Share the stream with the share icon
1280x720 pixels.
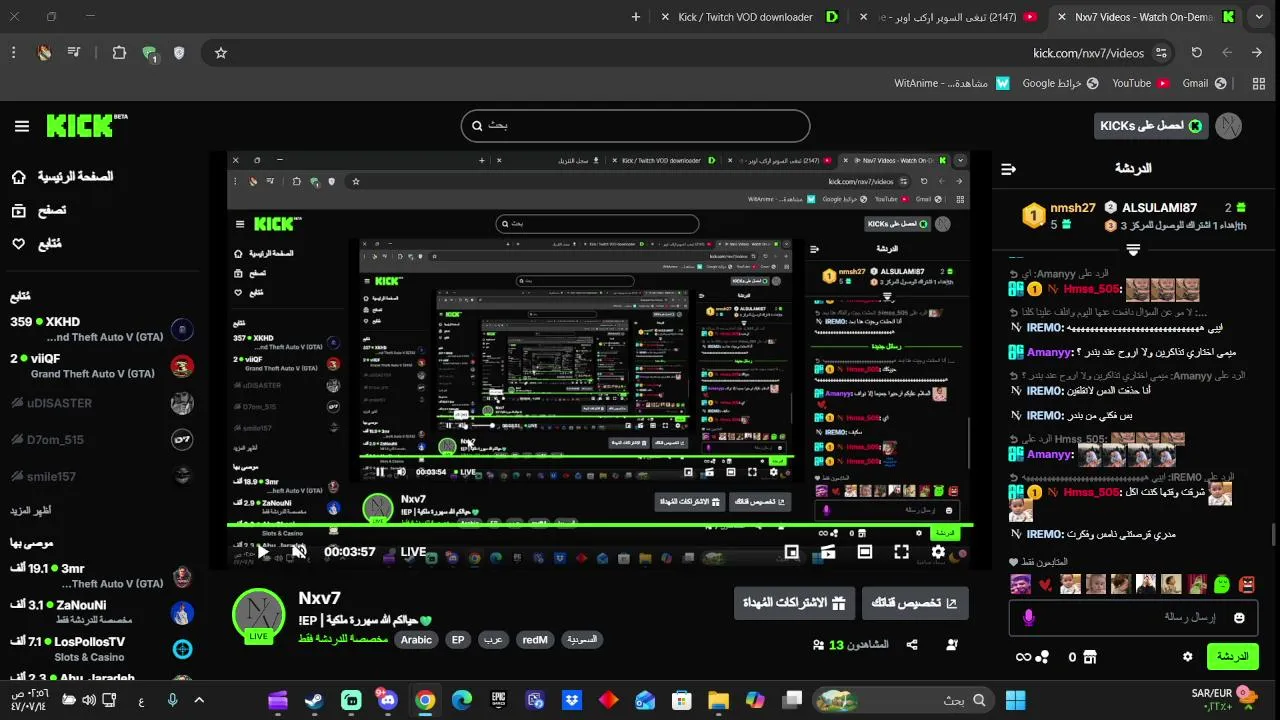coord(912,645)
